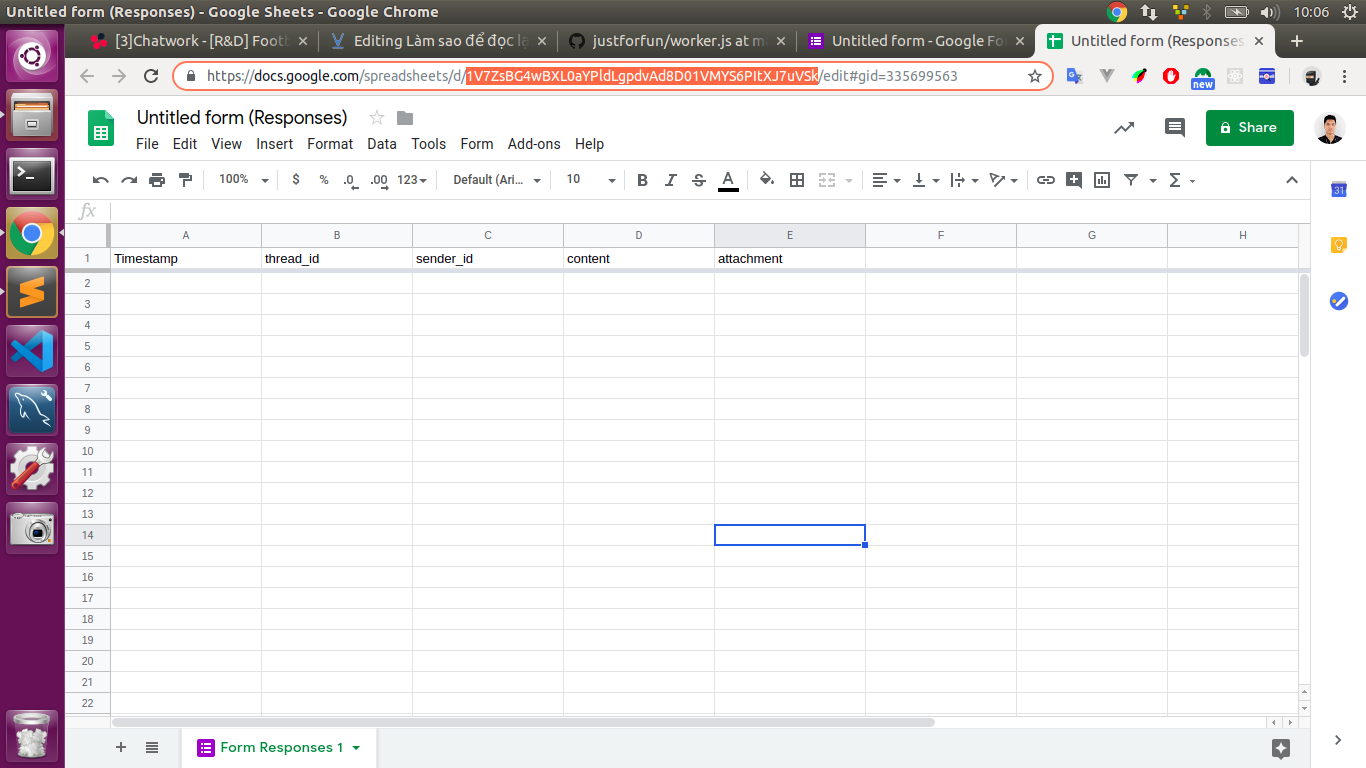This screenshot has width=1366, height=768.
Task: Open the Google account avatar
Action: click(x=1330, y=128)
